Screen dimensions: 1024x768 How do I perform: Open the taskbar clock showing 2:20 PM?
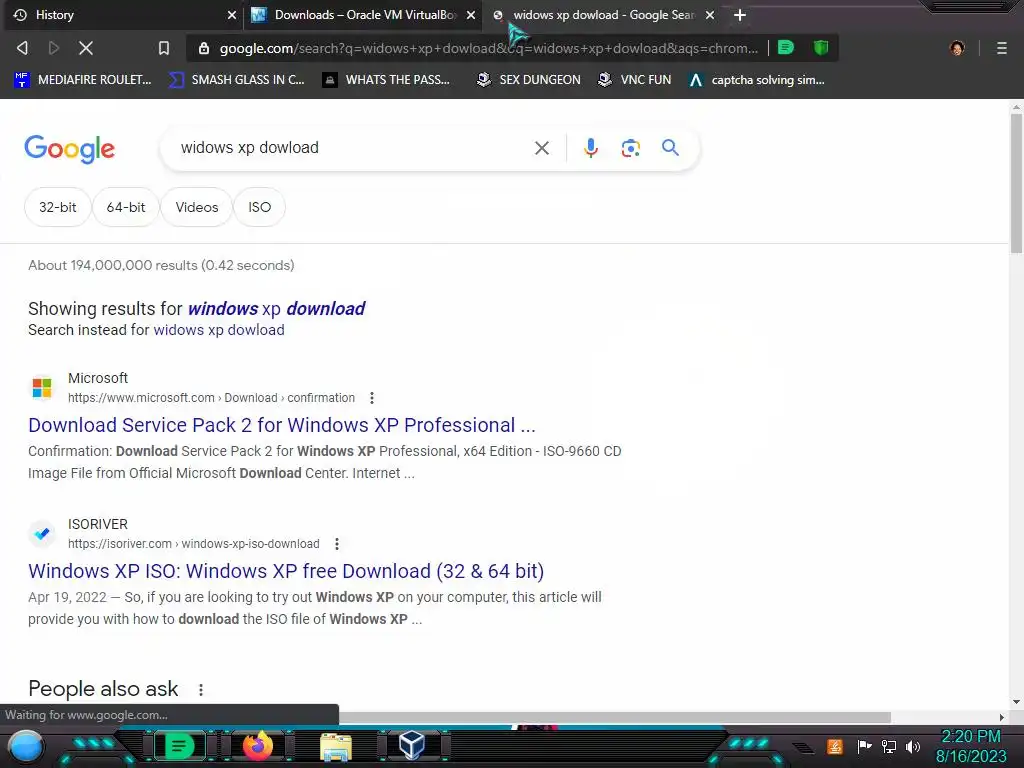[971, 746]
